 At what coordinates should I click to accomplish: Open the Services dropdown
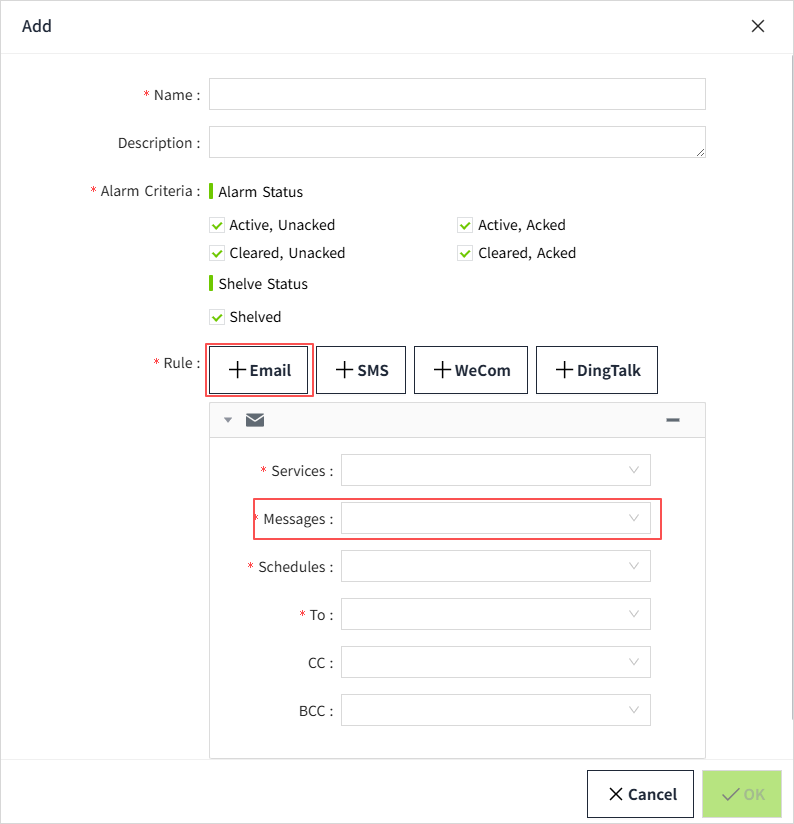click(x=495, y=470)
